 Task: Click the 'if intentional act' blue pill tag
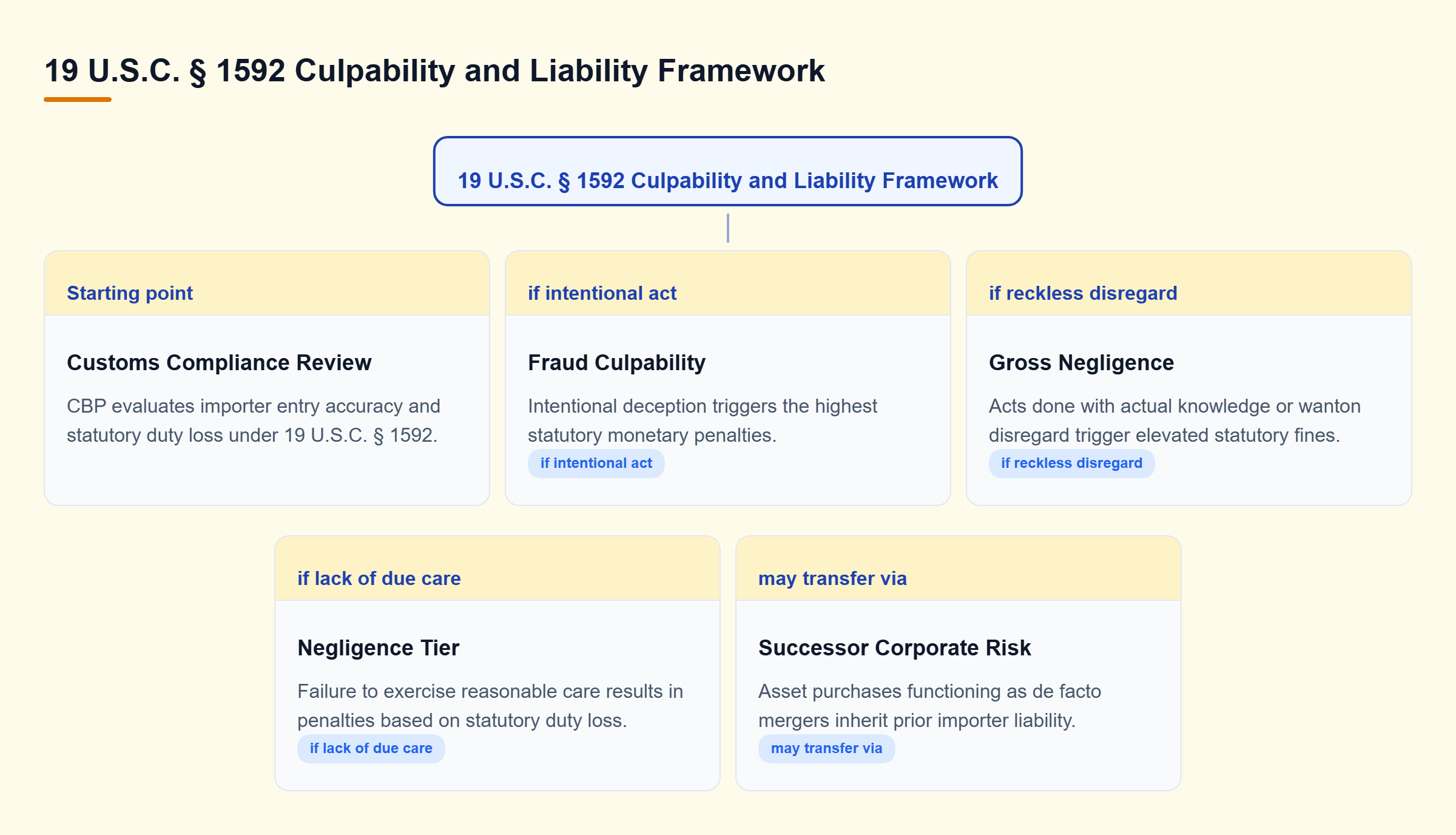[596, 463]
